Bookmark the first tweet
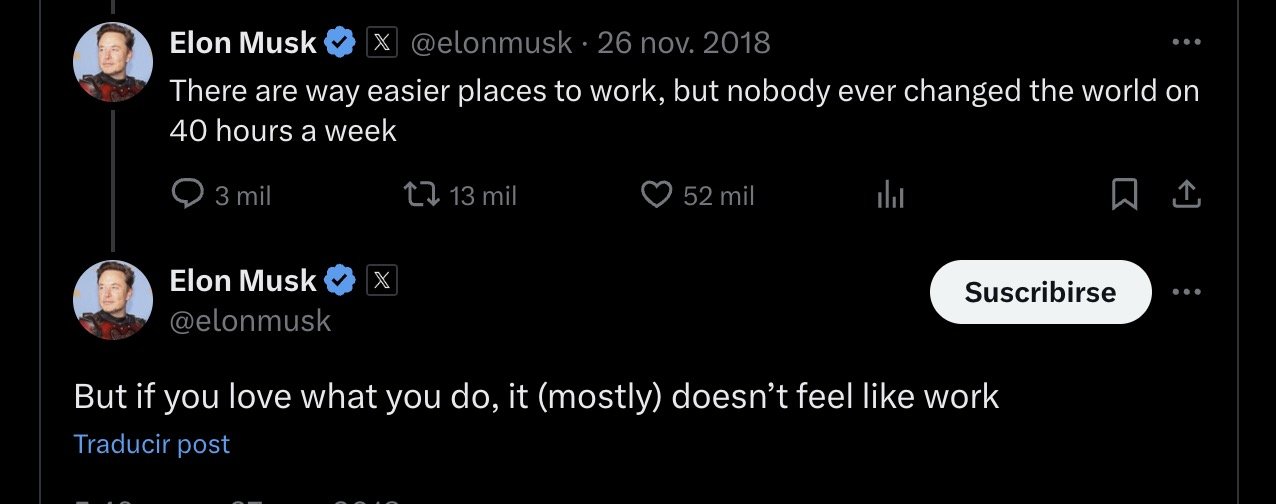This screenshot has width=1276, height=504. point(1125,195)
